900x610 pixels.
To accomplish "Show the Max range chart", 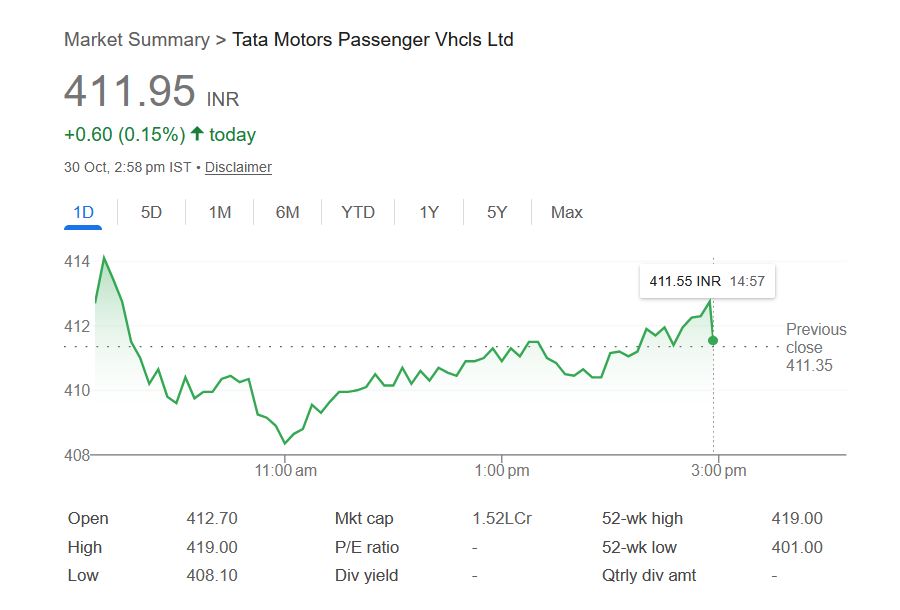I will 566,212.
